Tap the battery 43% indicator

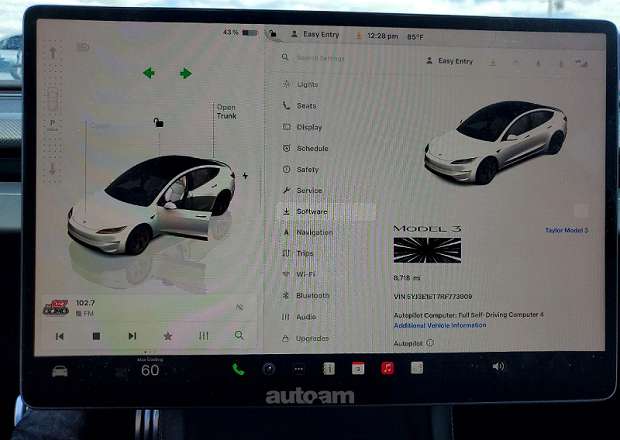point(240,32)
